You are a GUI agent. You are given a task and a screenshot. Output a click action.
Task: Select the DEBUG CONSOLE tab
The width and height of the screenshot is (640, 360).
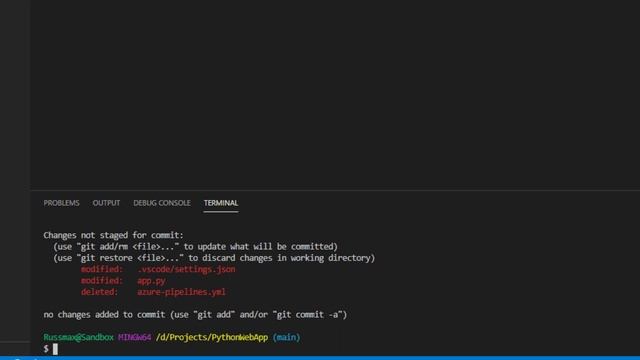pyautogui.click(x=162, y=203)
